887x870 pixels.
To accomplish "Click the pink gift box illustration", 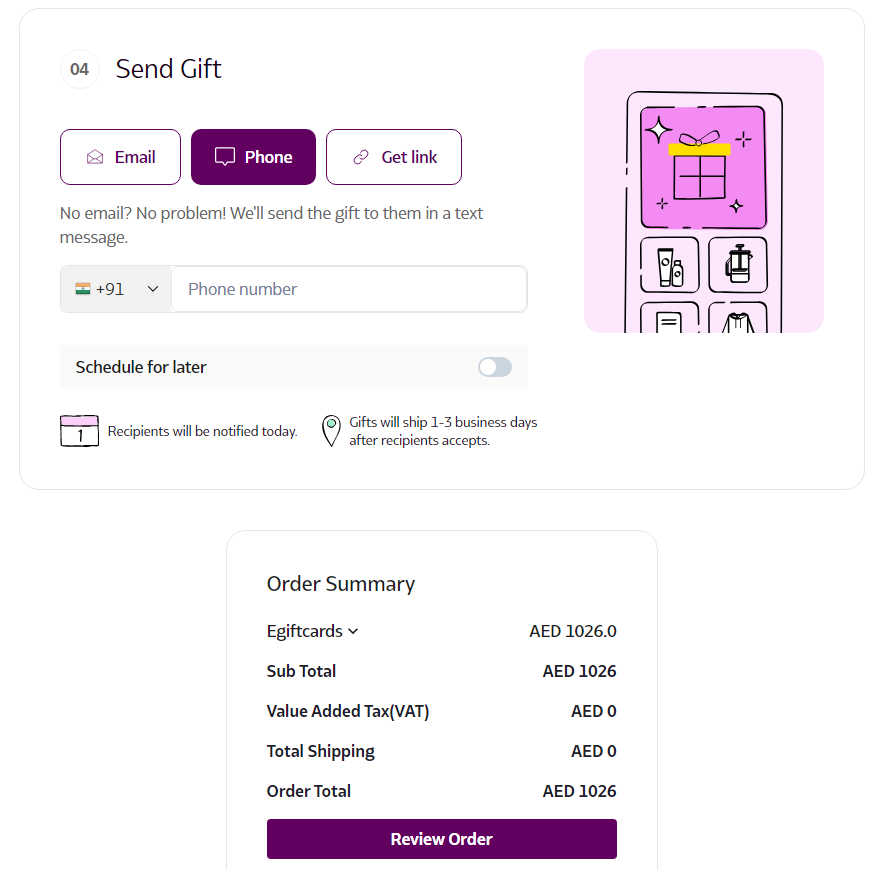I will pyautogui.click(x=702, y=168).
